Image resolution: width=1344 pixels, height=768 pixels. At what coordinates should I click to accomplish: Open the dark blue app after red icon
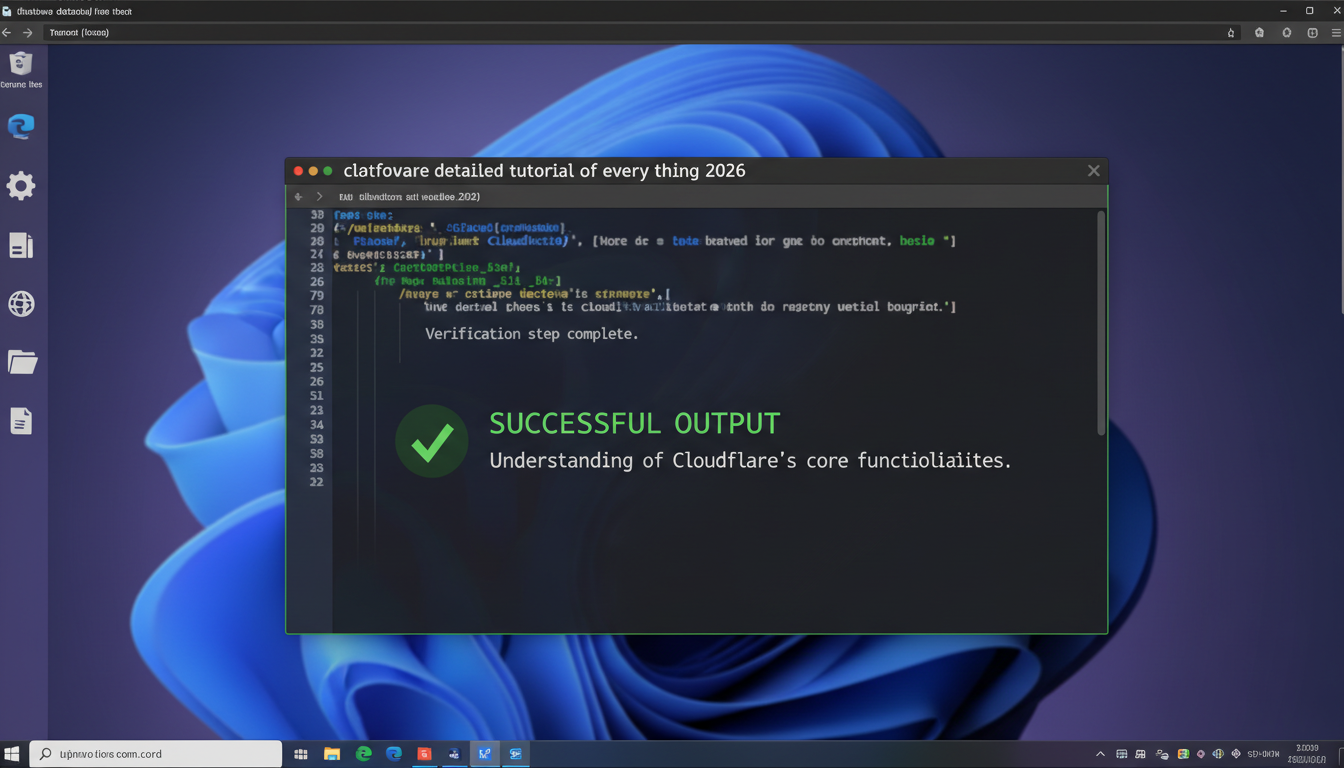[454, 754]
